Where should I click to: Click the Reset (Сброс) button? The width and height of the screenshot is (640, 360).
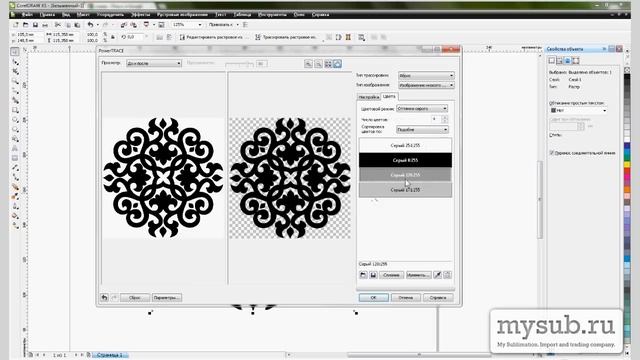(135, 298)
